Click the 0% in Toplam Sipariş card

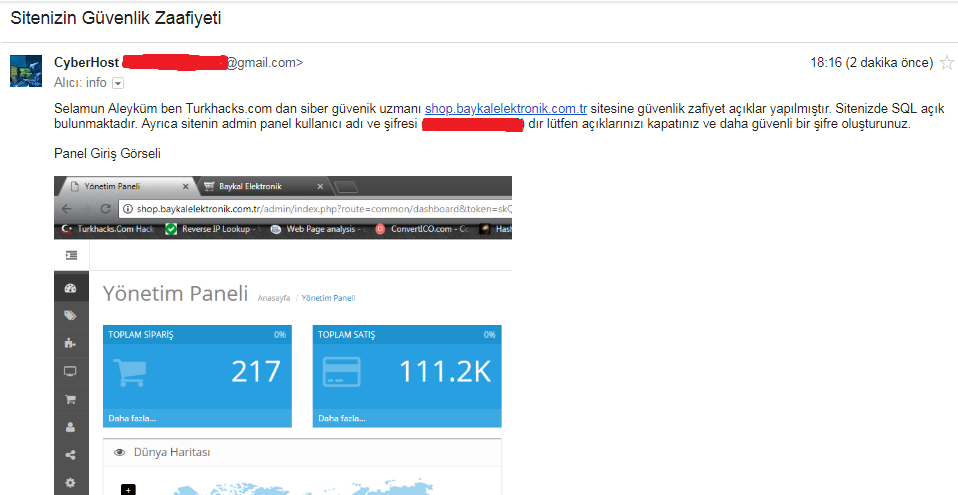280,335
